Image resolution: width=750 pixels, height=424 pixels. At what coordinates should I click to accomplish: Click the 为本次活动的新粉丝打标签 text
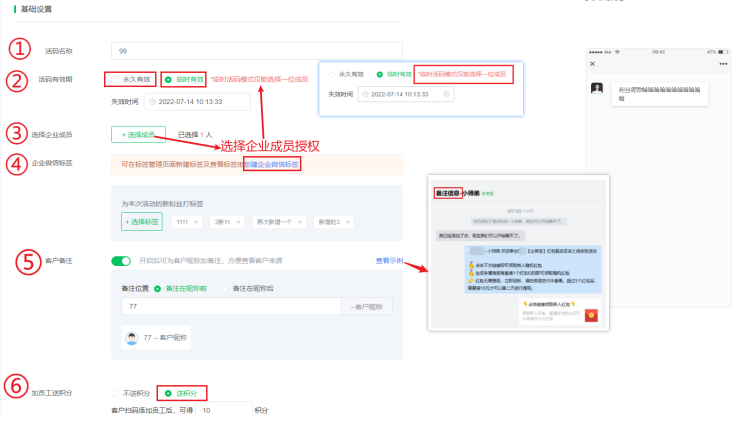(x=162, y=204)
